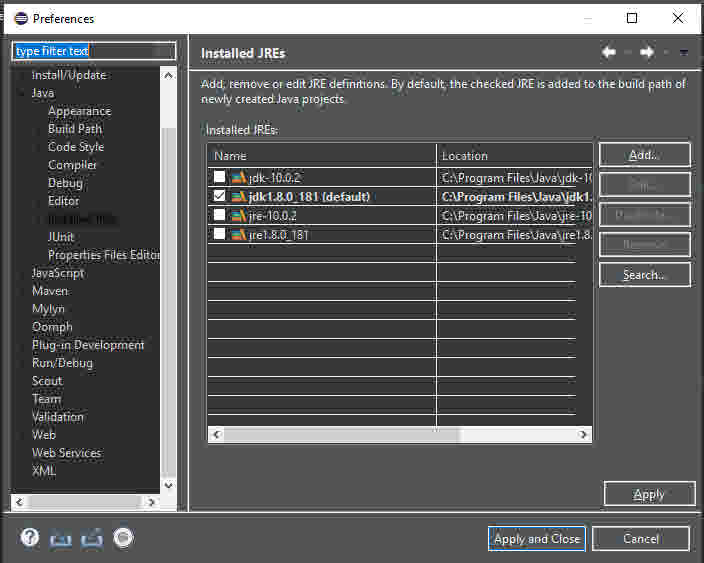Click Apply and Close

tap(537, 538)
